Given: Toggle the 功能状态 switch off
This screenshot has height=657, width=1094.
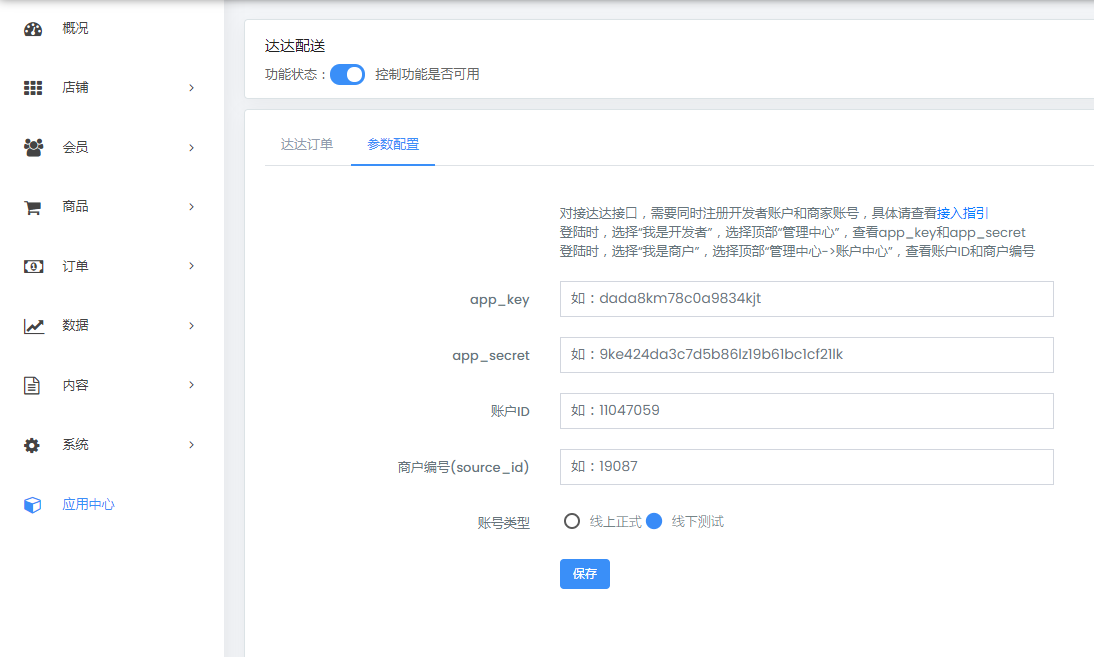Looking at the screenshot, I should (347, 74).
